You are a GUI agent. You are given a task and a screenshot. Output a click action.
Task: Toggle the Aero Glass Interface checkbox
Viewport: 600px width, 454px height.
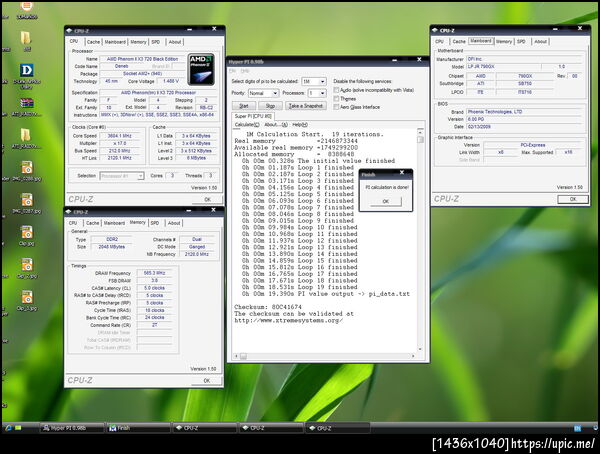pos(336,107)
